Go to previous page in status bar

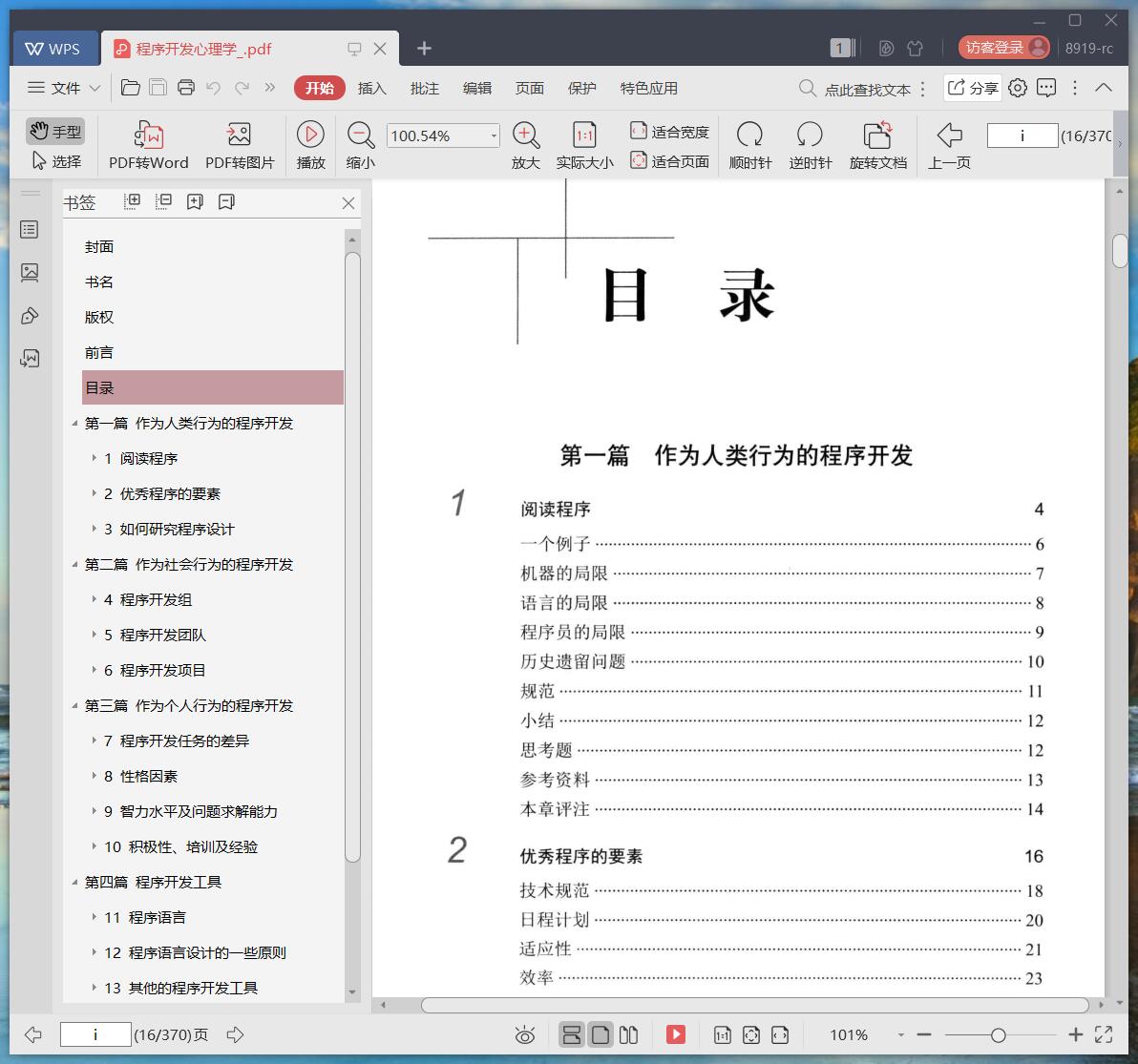pyautogui.click(x=33, y=1035)
